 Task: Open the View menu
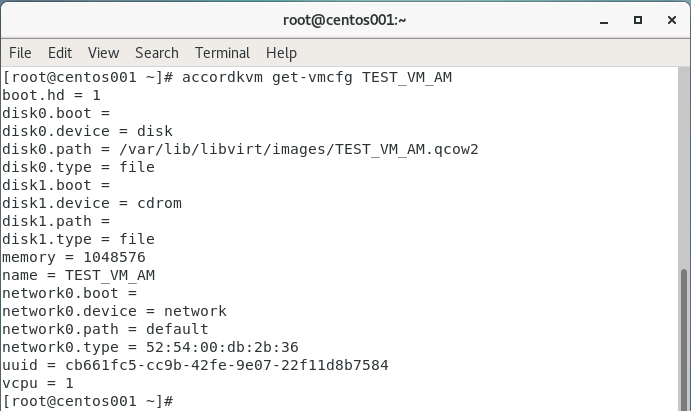(103, 52)
